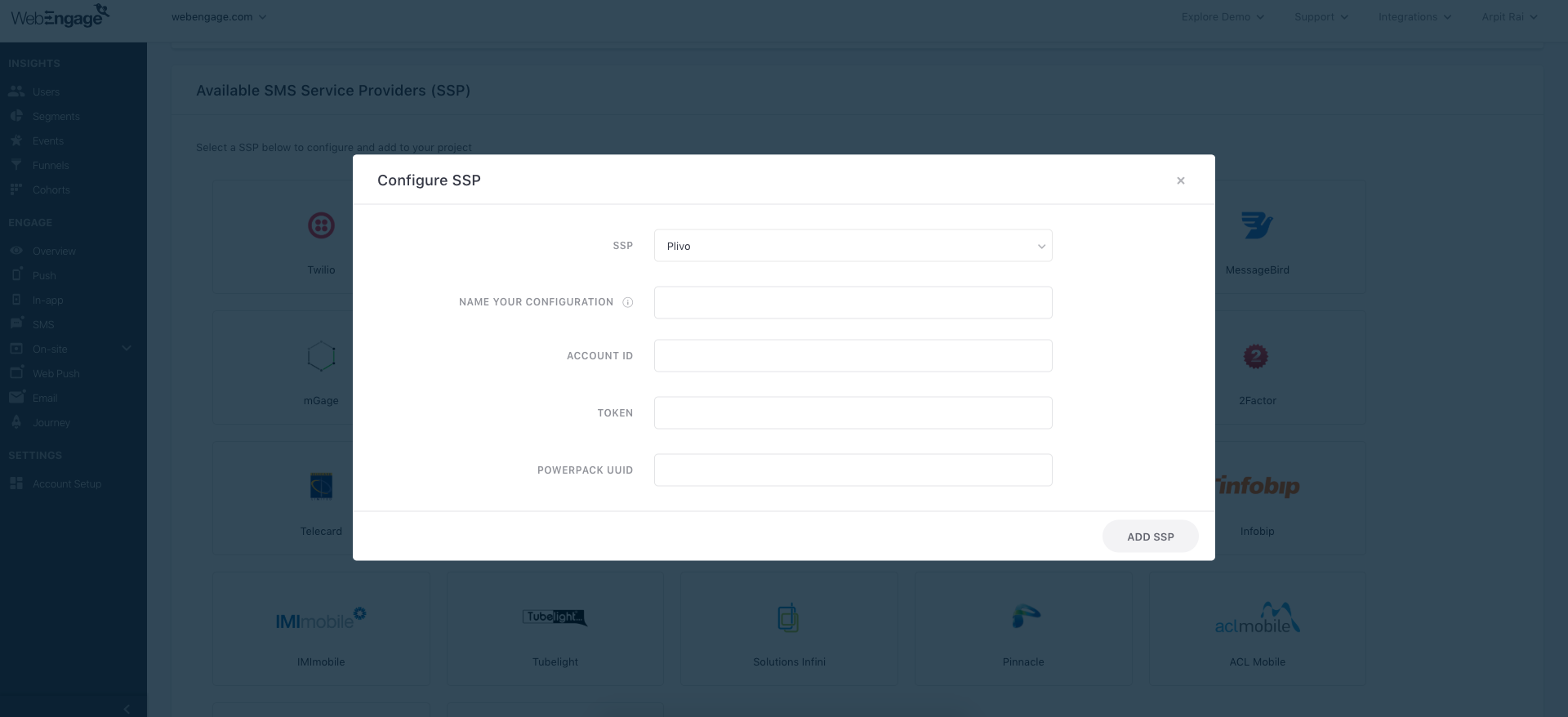Open the In-app channel page
1568x717 pixels.
tap(48, 301)
